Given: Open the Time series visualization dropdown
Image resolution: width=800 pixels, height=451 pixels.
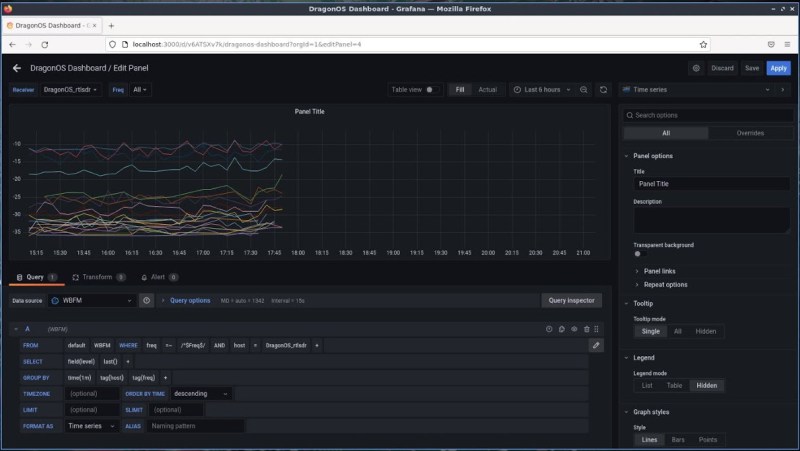Looking at the screenshot, I should coord(704,89).
